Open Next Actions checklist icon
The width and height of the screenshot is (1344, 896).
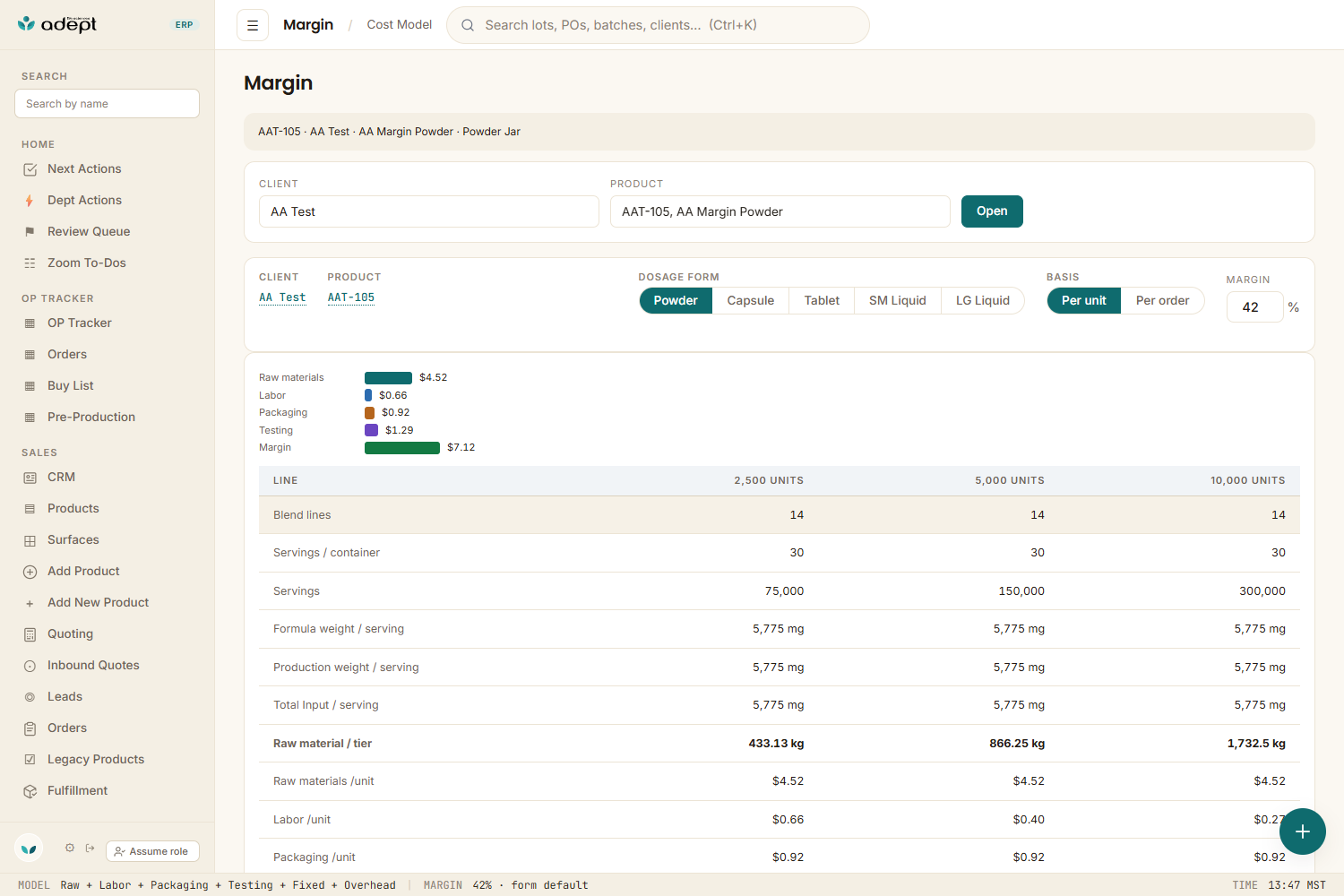pos(30,169)
